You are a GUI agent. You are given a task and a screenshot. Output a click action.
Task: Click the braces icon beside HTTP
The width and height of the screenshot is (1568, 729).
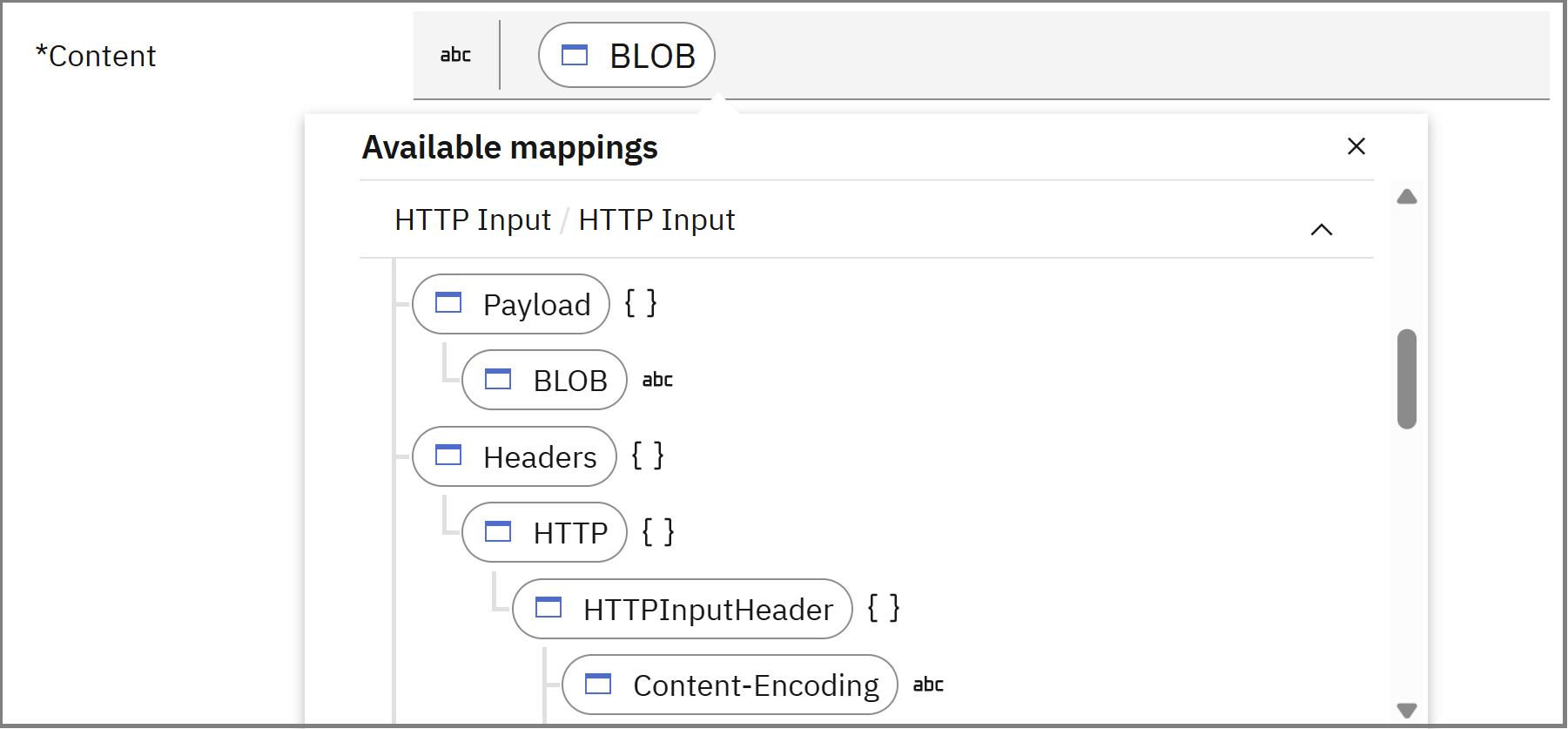658,532
